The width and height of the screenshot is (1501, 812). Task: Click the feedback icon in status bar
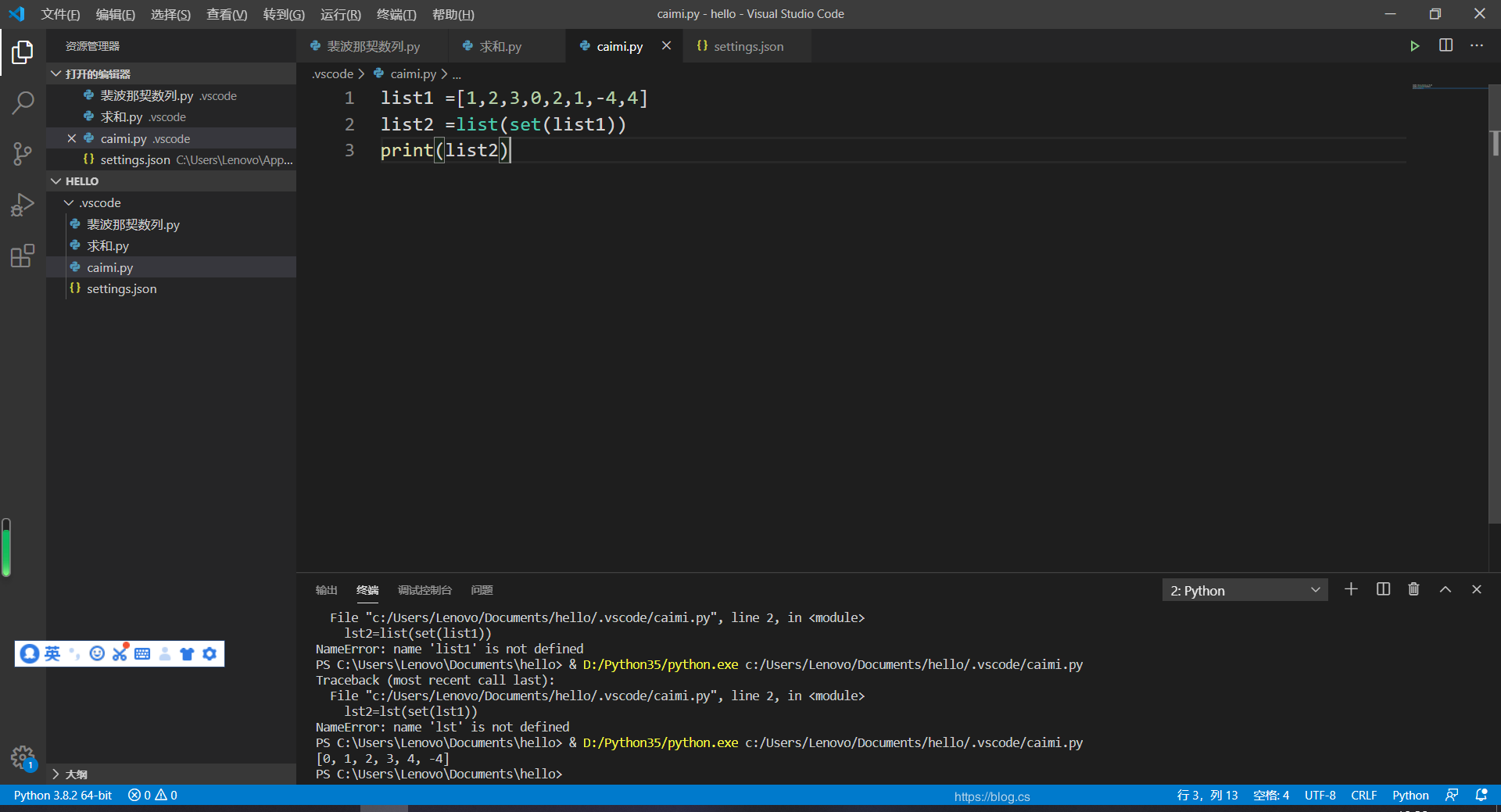[1452, 795]
